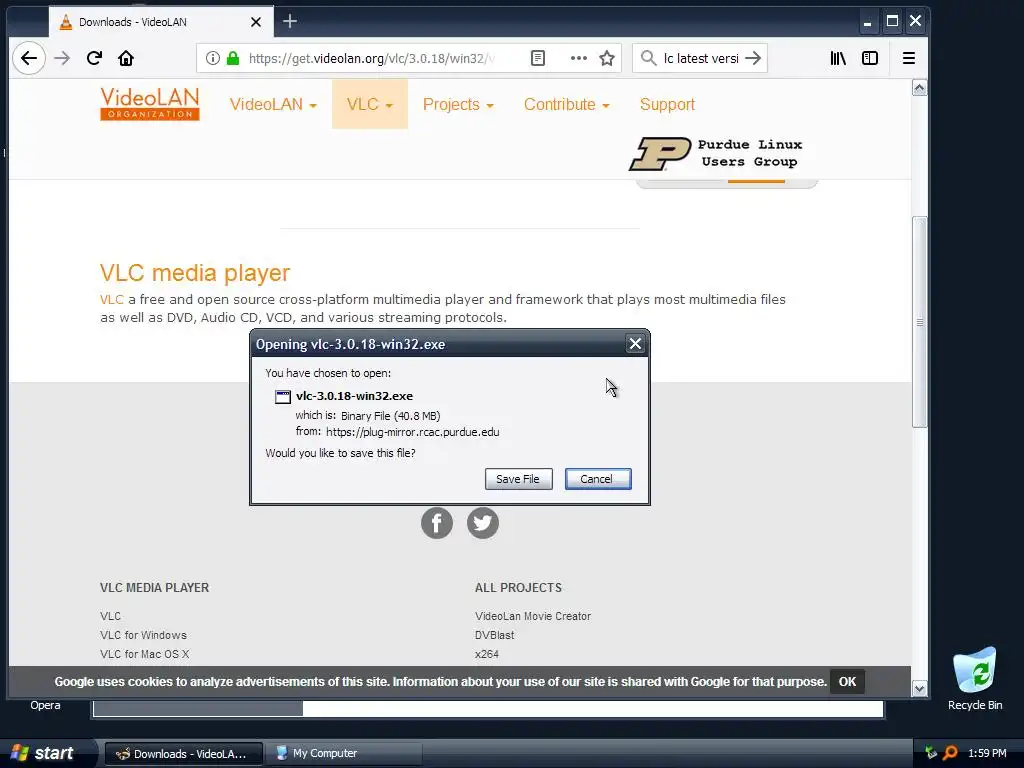Click the file name vlc-3.0.18-win32.exe

(354, 396)
